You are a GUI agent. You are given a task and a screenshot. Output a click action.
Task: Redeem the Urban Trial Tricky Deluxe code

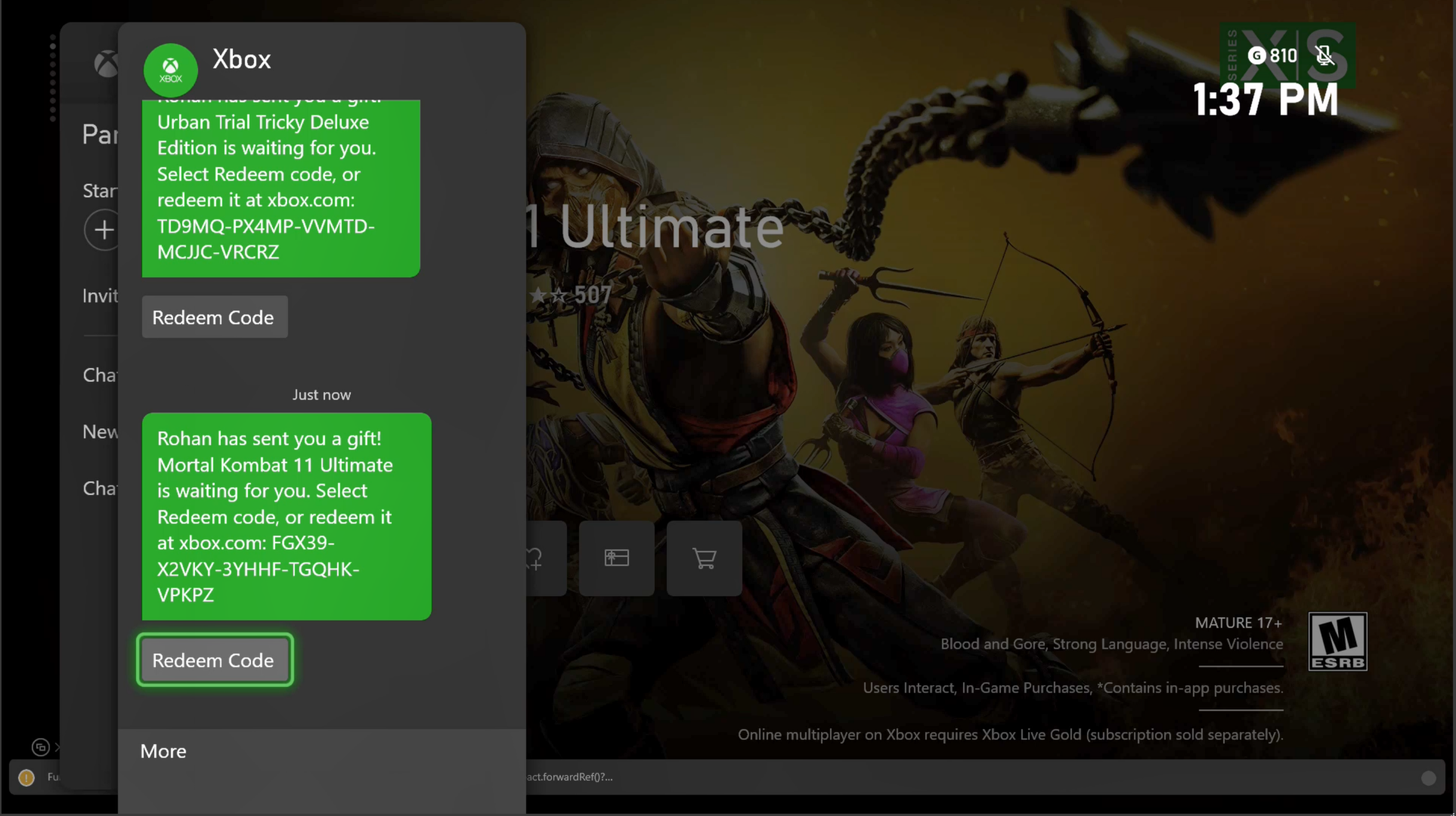tap(215, 317)
